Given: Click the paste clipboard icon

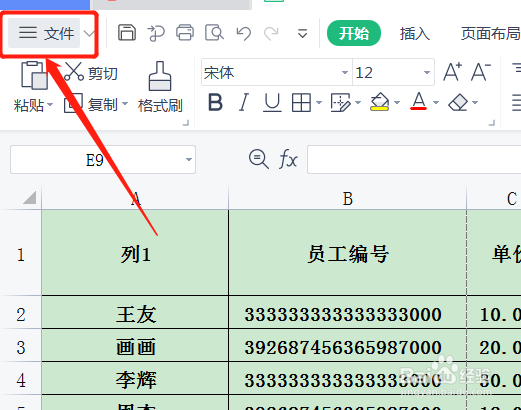Looking at the screenshot, I should pos(34,75).
